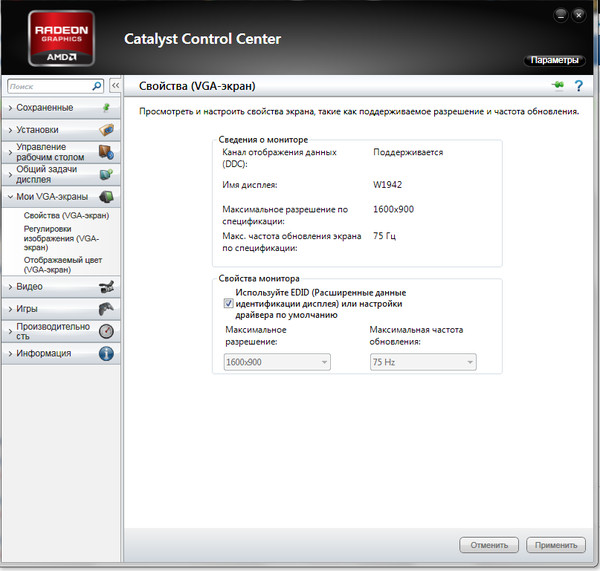The width and height of the screenshot is (600, 571).
Task: Select Свойства (VGA-экран) in sidebar
Action: coord(66,215)
